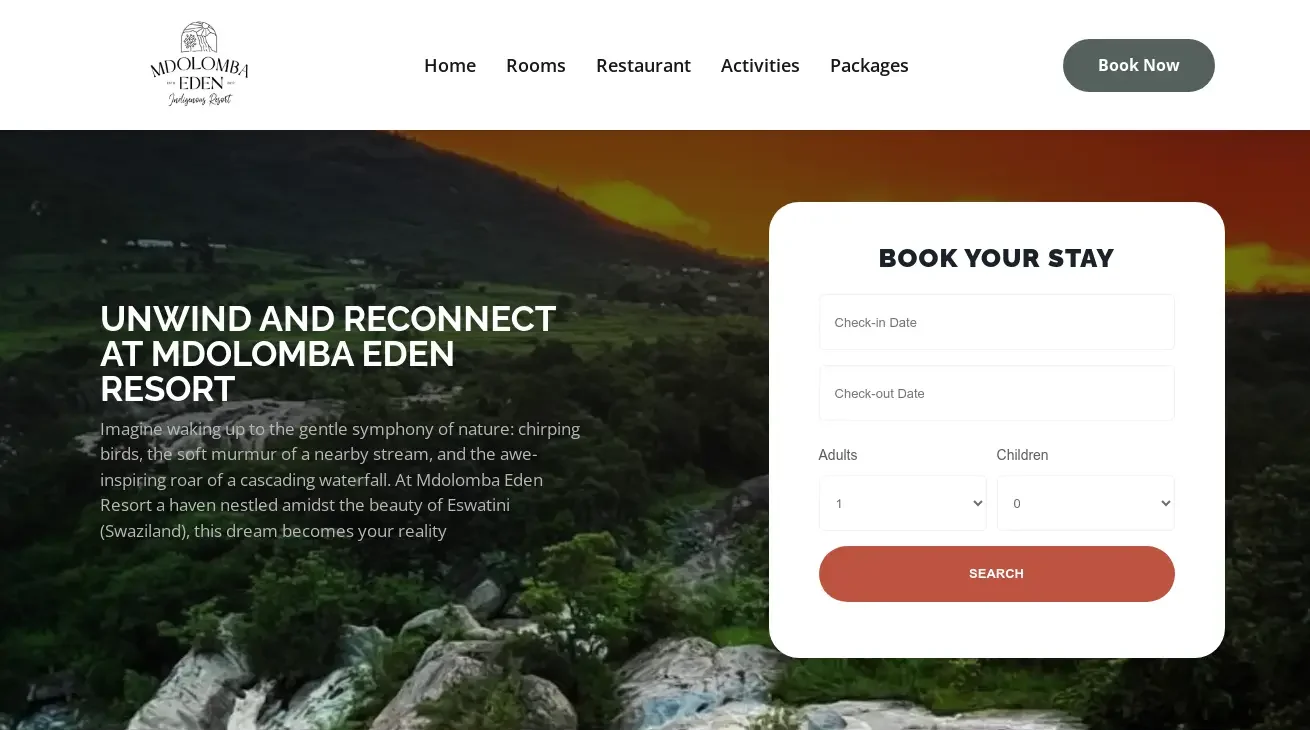Open the Restaurant page
This screenshot has height=730, width=1310.
[643, 65]
